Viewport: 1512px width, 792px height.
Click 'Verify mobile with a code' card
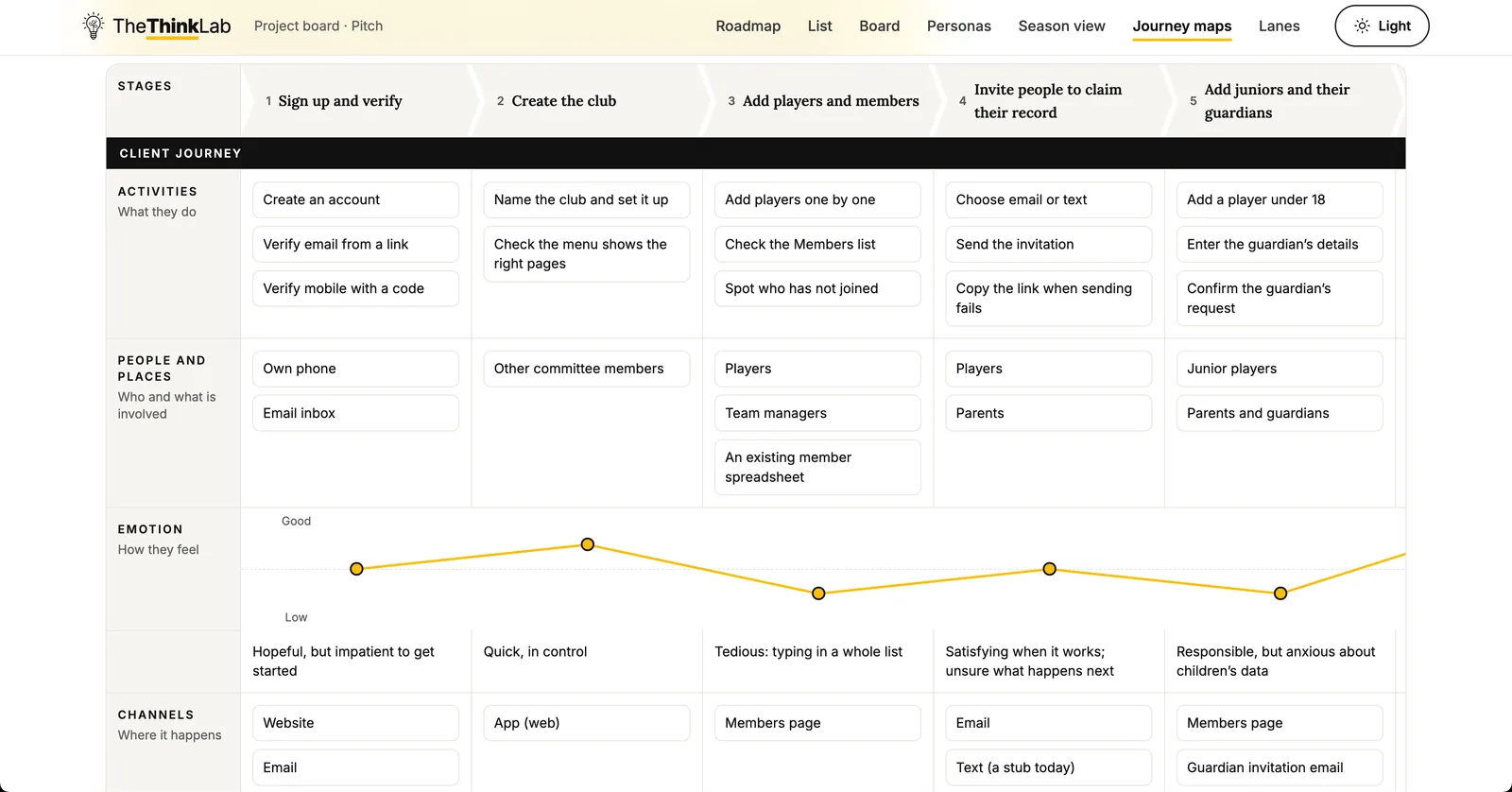(355, 288)
